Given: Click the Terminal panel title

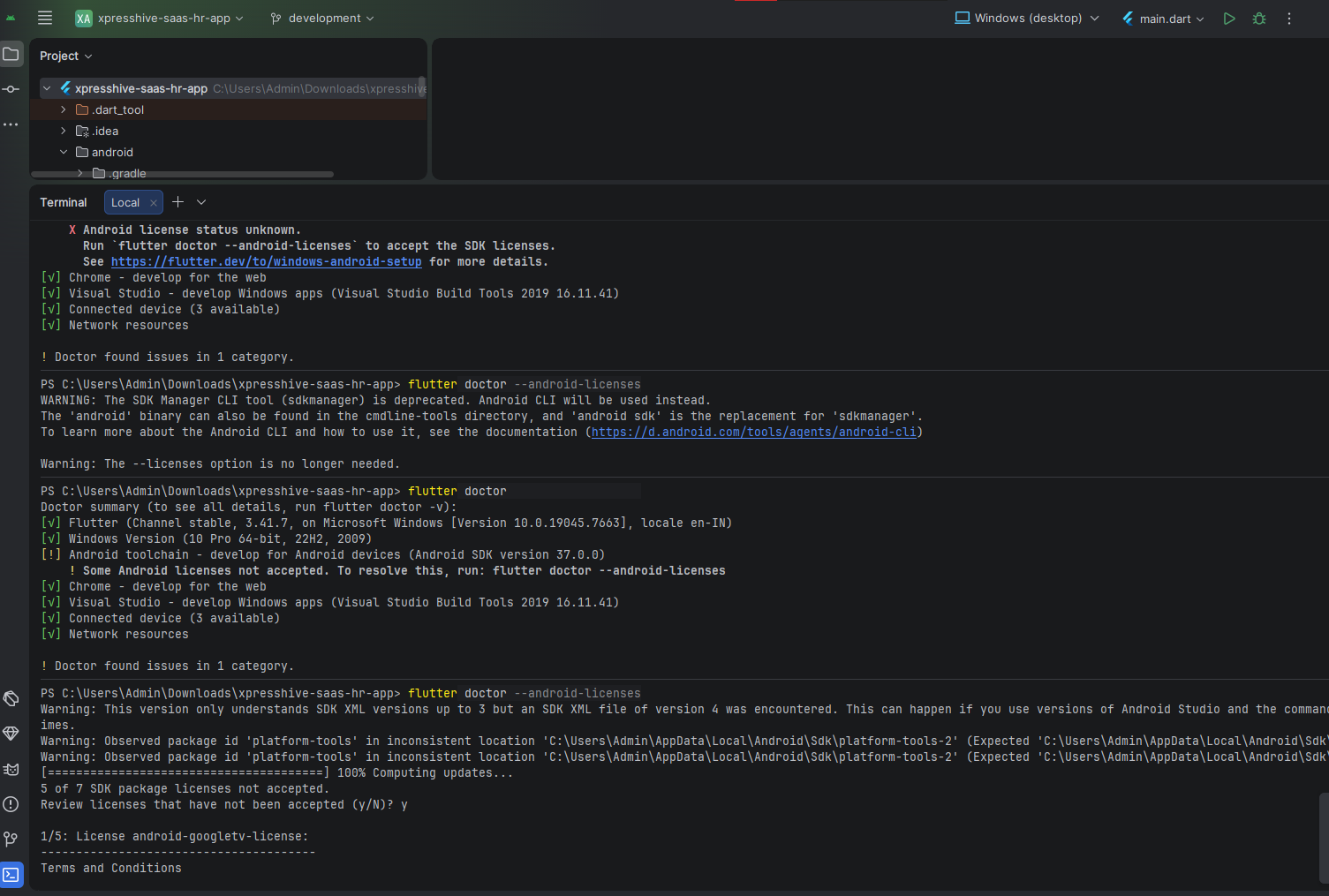Looking at the screenshot, I should 64,202.
